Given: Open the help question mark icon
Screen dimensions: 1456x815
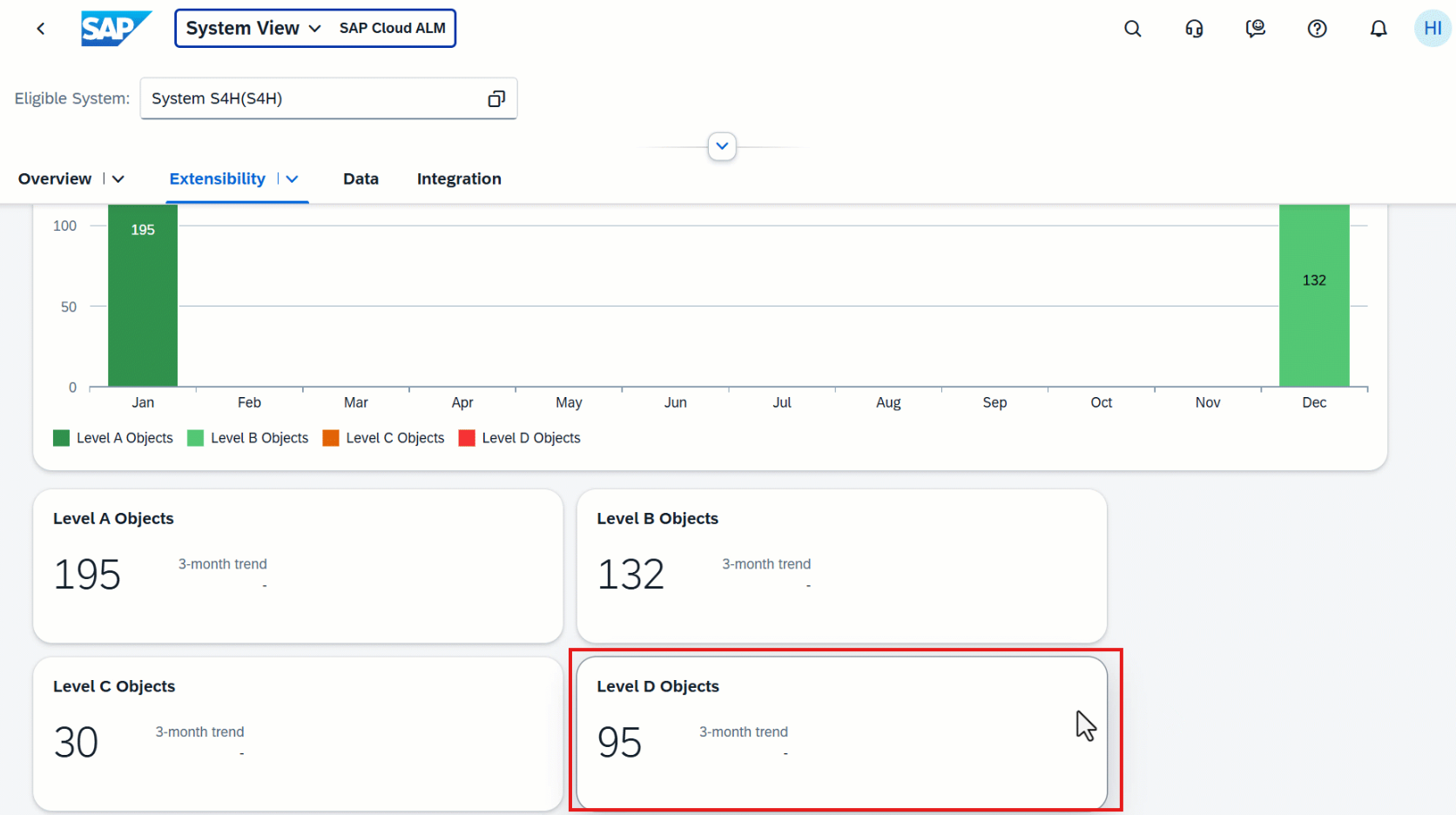Looking at the screenshot, I should (1317, 29).
